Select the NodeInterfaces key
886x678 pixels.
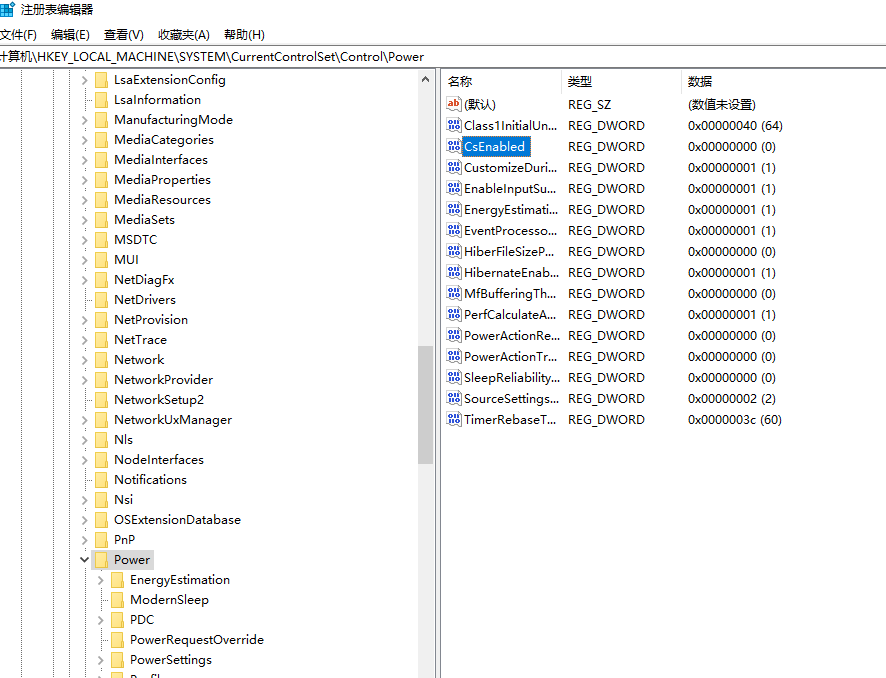(159, 460)
